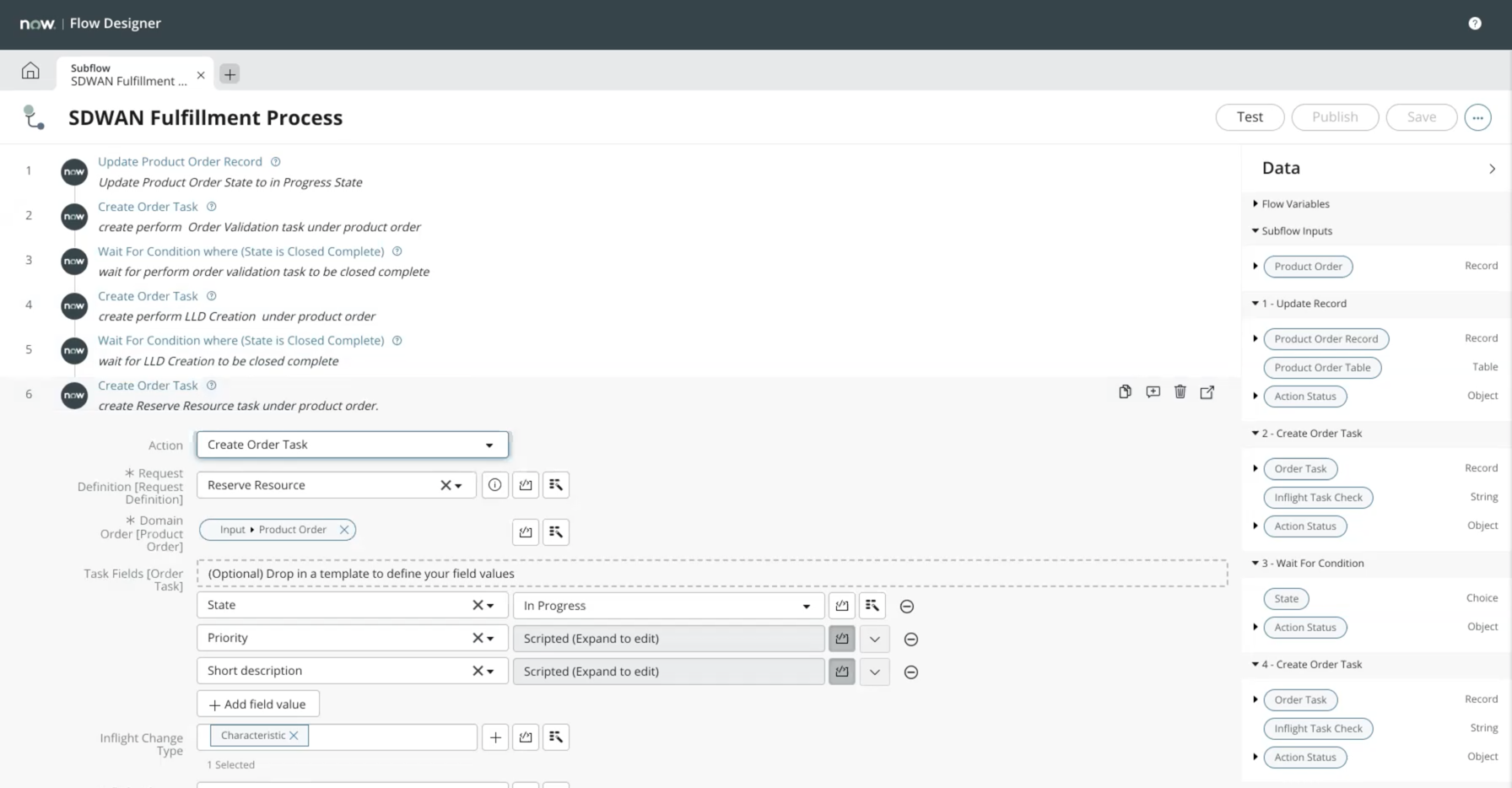
Task: Remove the Priority field row
Action: click(x=911, y=640)
